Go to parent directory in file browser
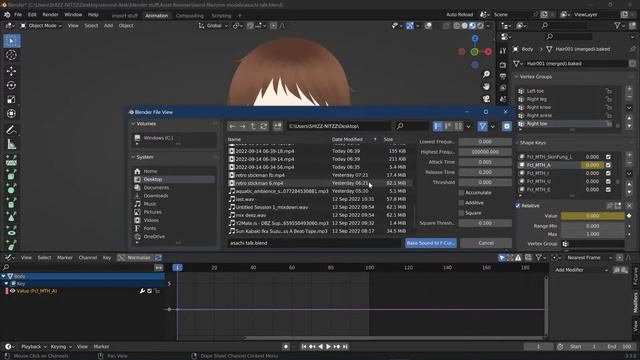Viewport: 640px width, 360px height. [253, 126]
